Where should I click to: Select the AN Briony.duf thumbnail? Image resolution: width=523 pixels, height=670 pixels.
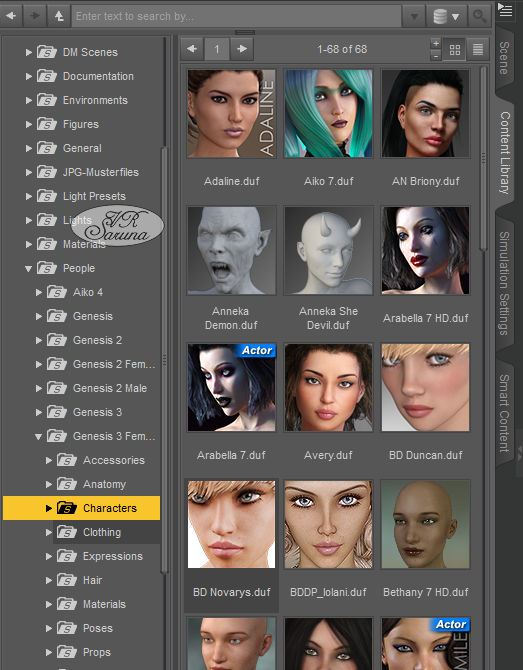tap(426, 114)
